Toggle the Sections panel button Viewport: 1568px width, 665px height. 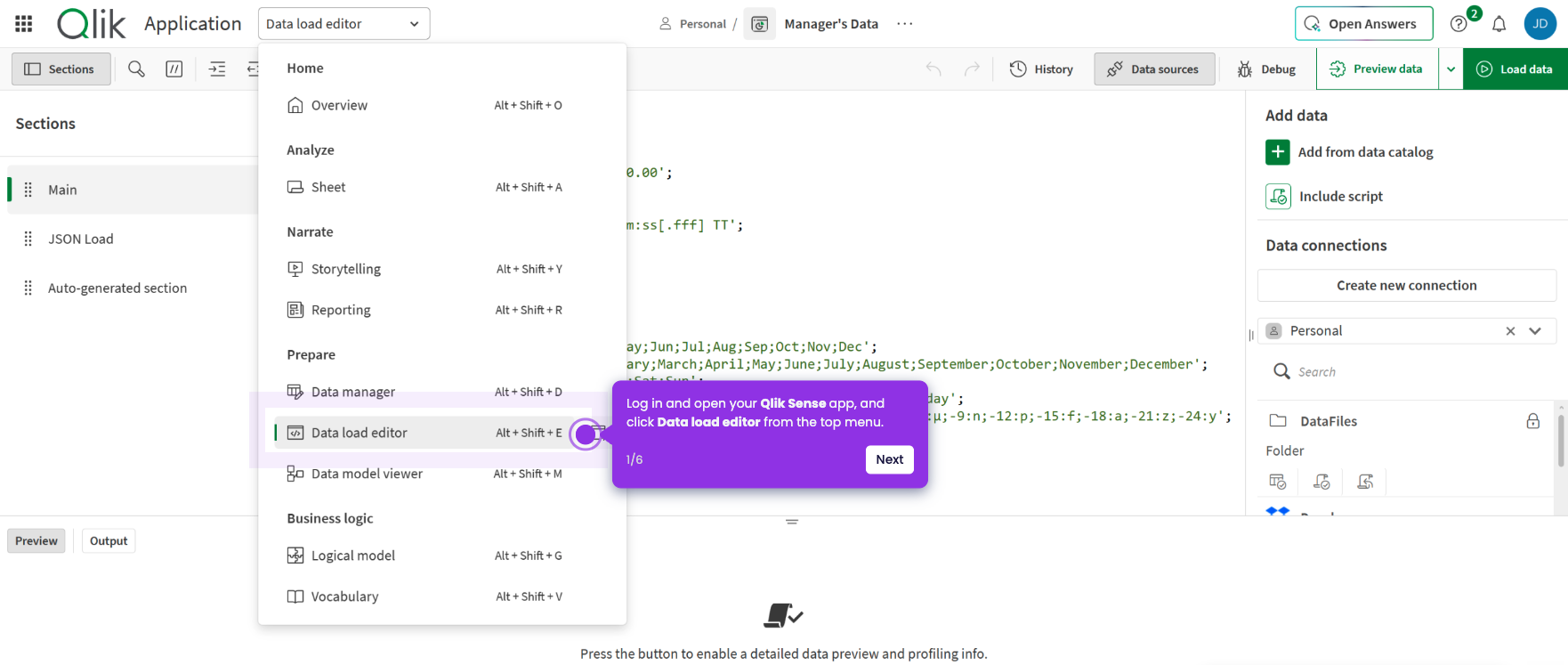61,69
